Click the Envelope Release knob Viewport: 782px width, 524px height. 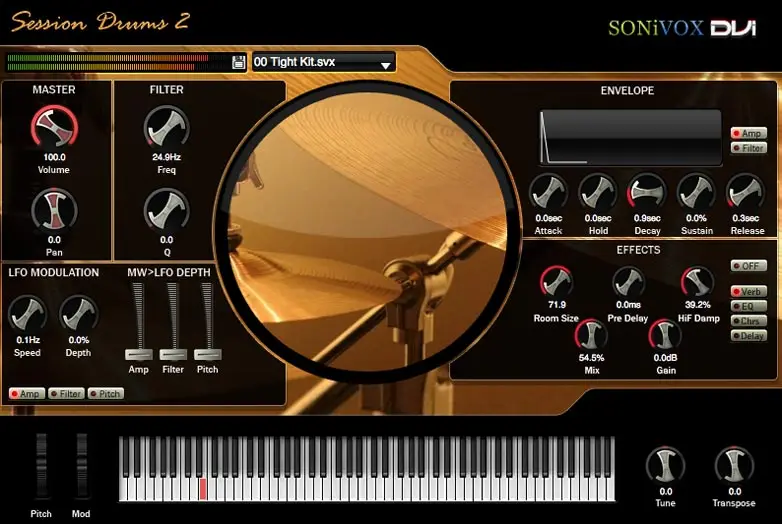click(746, 193)
